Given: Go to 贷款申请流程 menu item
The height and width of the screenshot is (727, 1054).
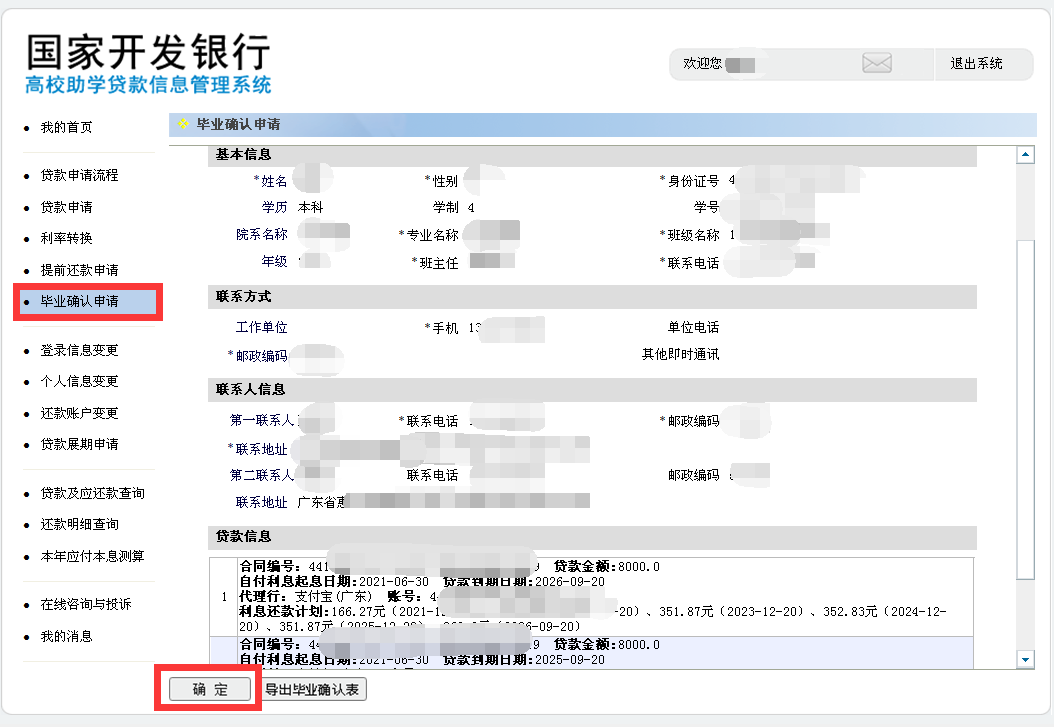Looking at the screenshot, I should [79, 175].
